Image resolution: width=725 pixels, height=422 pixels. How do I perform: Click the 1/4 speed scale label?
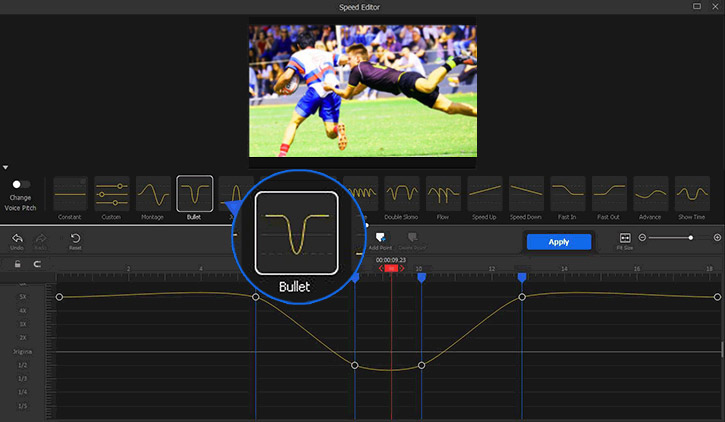pyautogui.click(x=23, y=392)
